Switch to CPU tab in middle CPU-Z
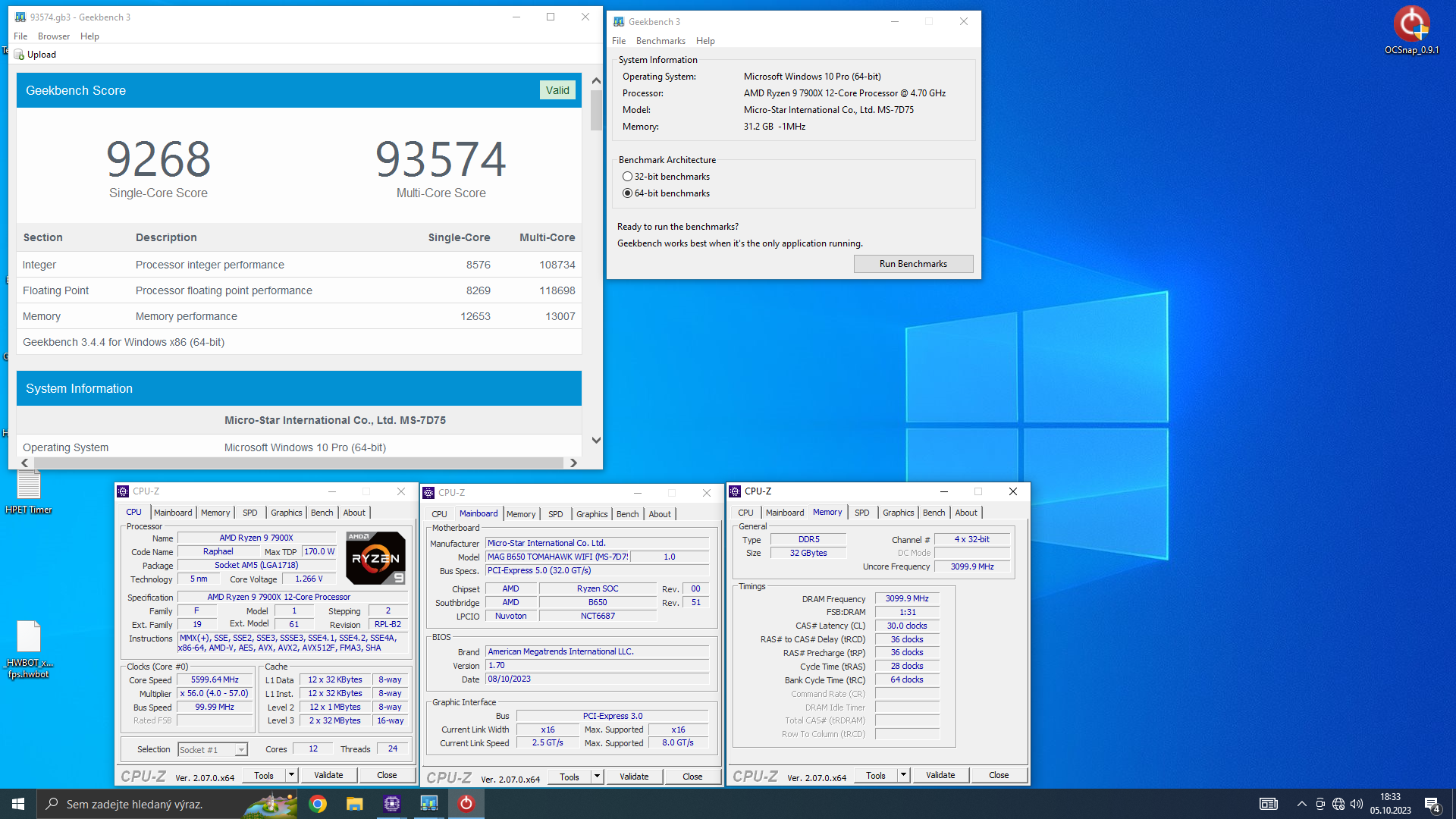 [439, 514]
